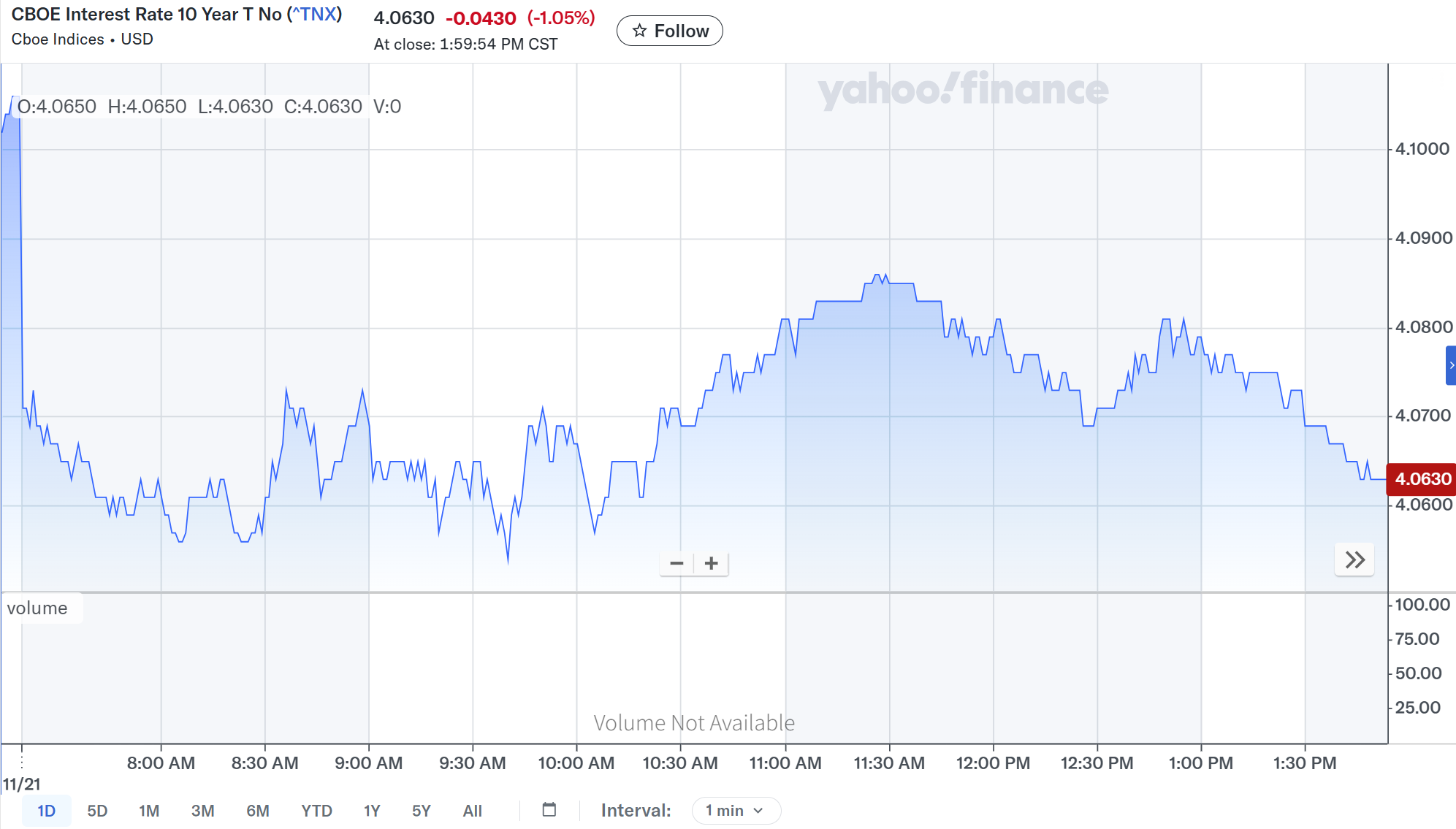Click the red 4.0630 current price marker
Viewport: 1456px width, 829px height.
point(1422,479)
